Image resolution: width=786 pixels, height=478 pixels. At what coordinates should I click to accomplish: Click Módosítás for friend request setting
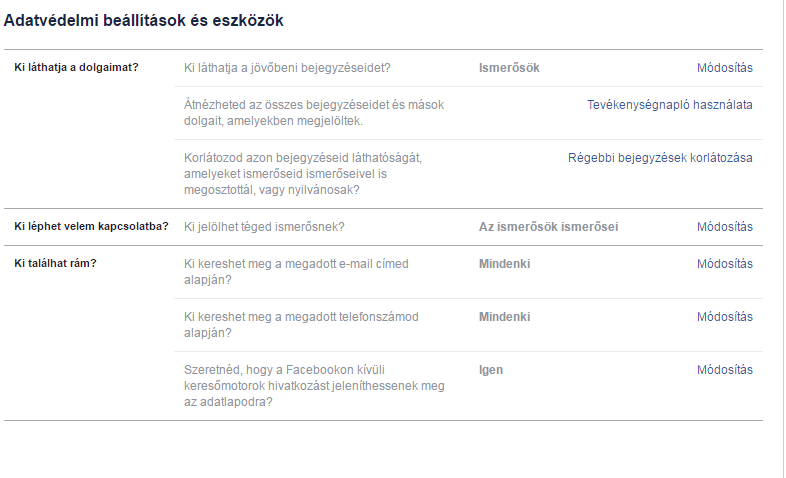click(x=724, y=227)
